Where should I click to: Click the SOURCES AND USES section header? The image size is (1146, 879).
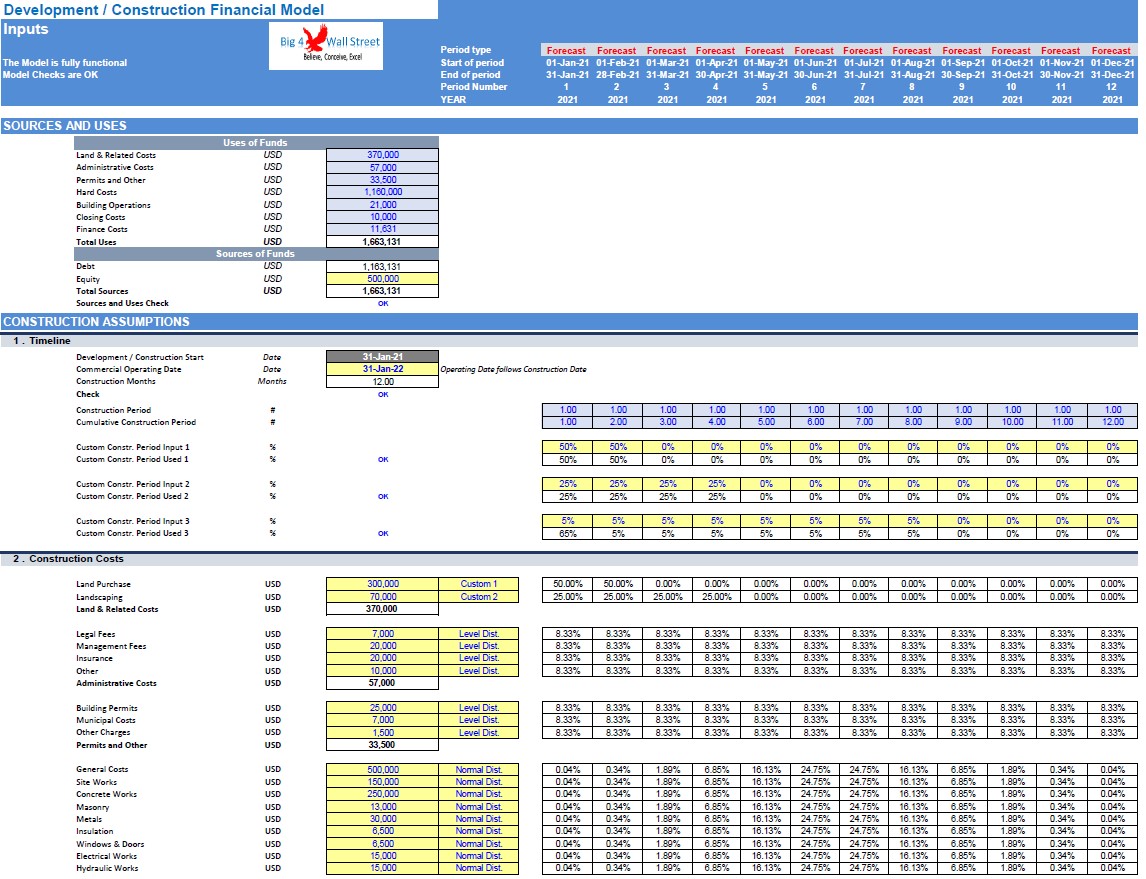pos(569,126)
